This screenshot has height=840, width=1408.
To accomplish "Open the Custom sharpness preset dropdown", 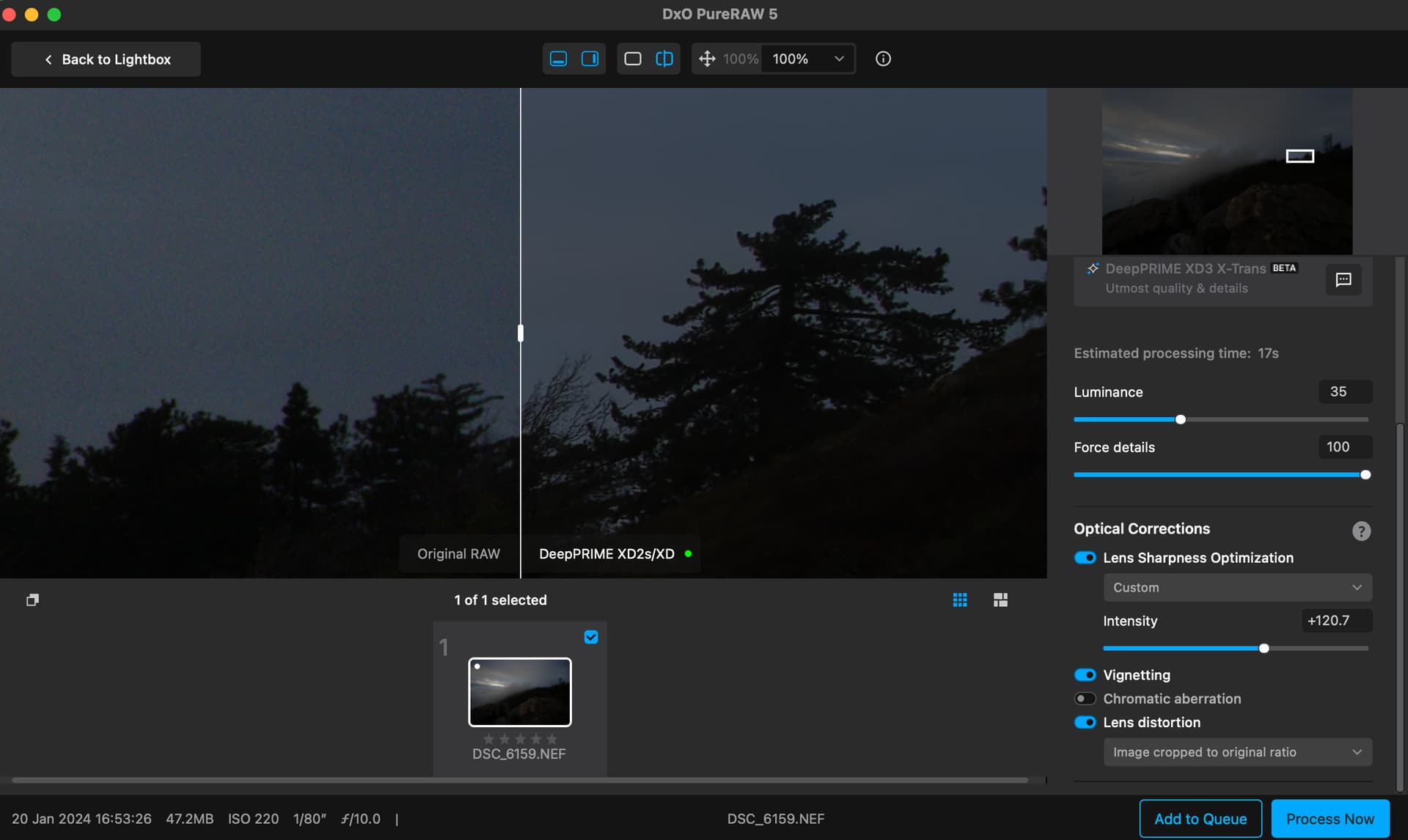I will coord(1237,587).
